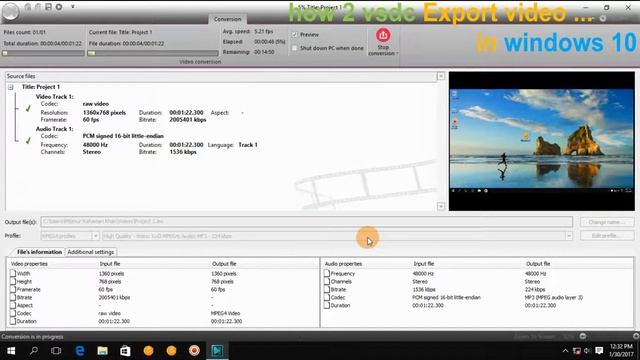The image size is (640, 360).
Task: Open the Action Center notifications icon
Action: 599,351
